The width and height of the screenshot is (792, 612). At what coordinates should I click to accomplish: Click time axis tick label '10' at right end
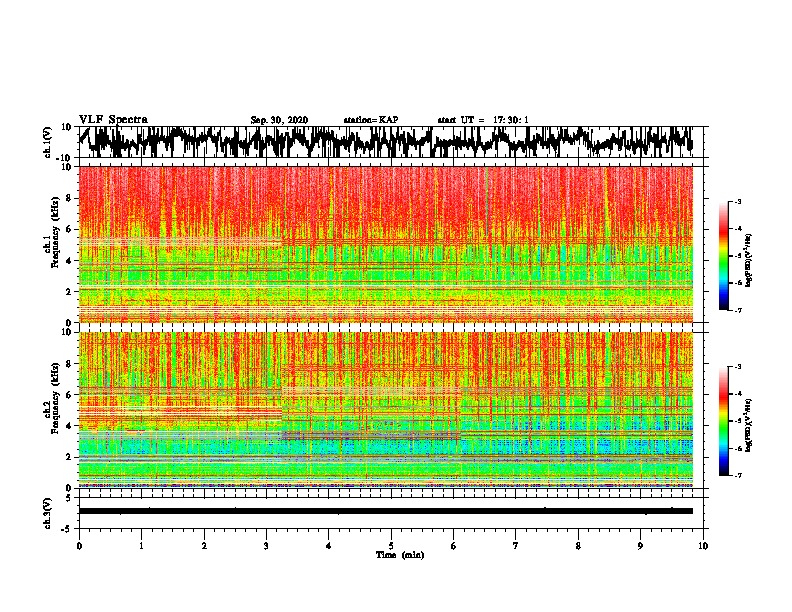click(x=703, y=546)
